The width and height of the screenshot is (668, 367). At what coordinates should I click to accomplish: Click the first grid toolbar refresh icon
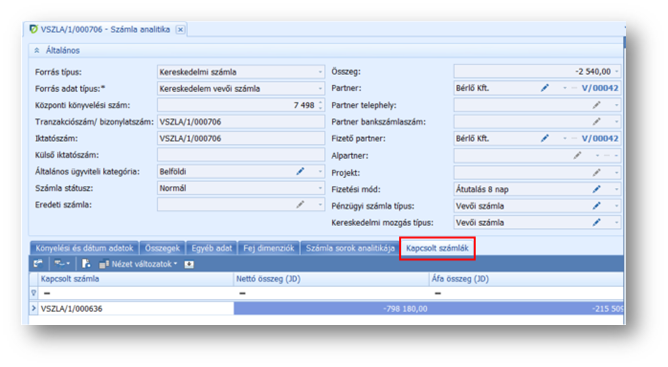[38, 264]
